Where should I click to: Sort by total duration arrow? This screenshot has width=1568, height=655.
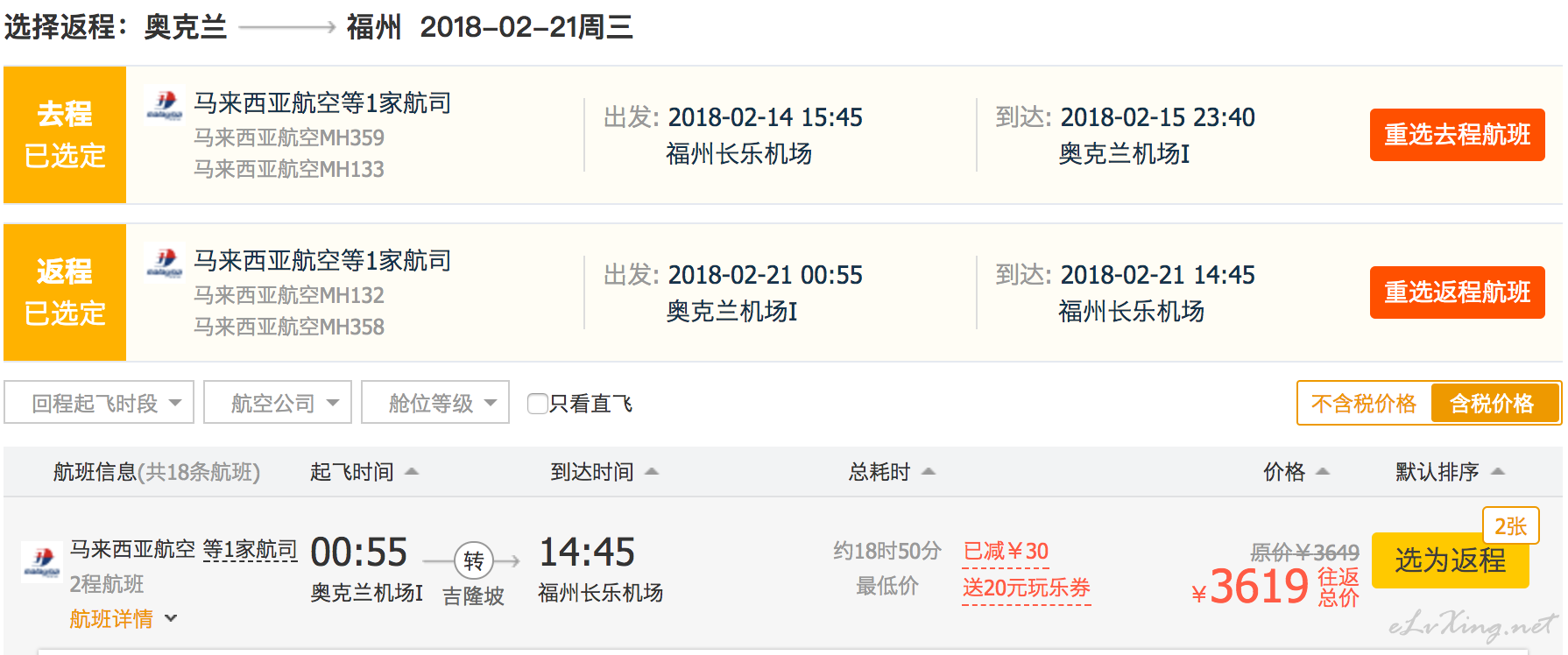(x=929, y=472)
